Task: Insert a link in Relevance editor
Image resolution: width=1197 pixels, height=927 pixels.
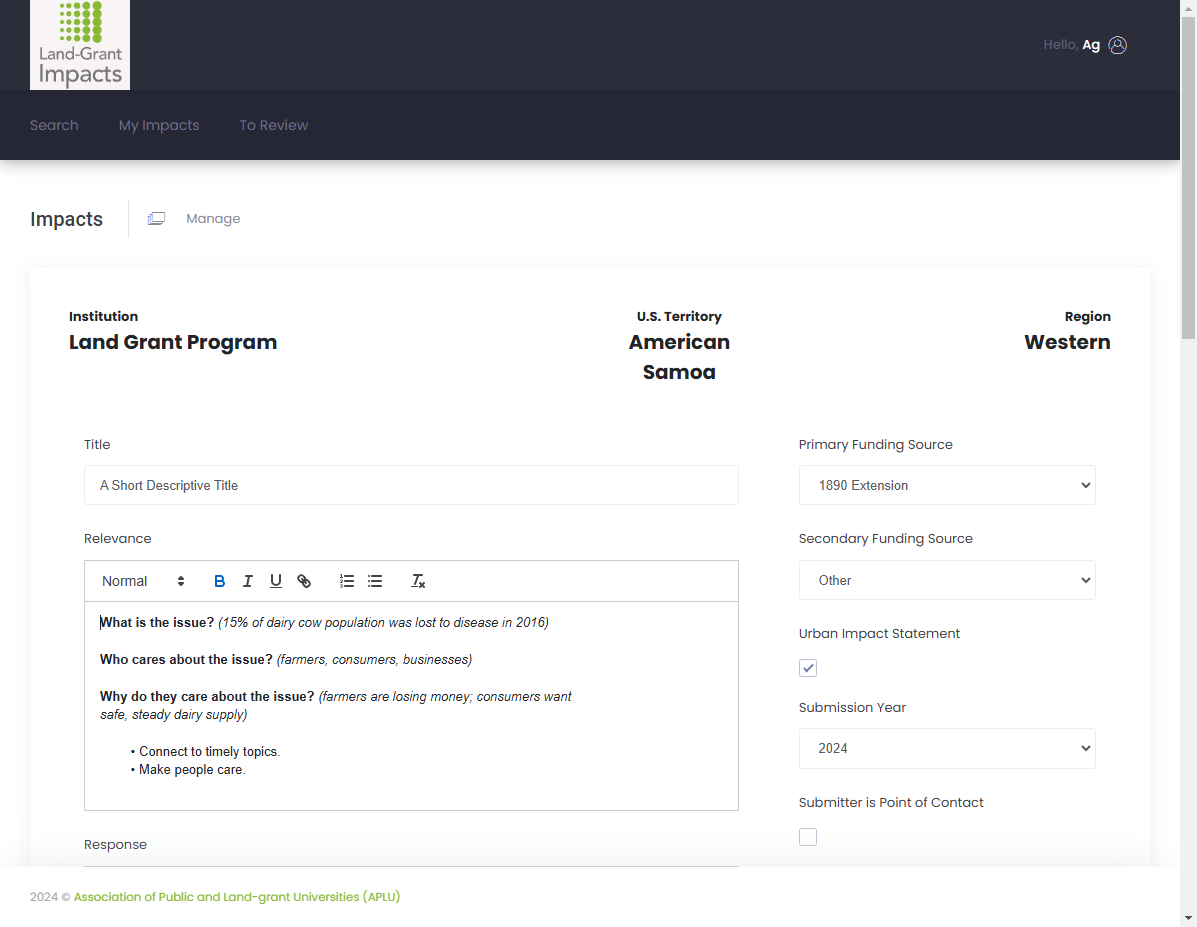Action: point(304,581)
